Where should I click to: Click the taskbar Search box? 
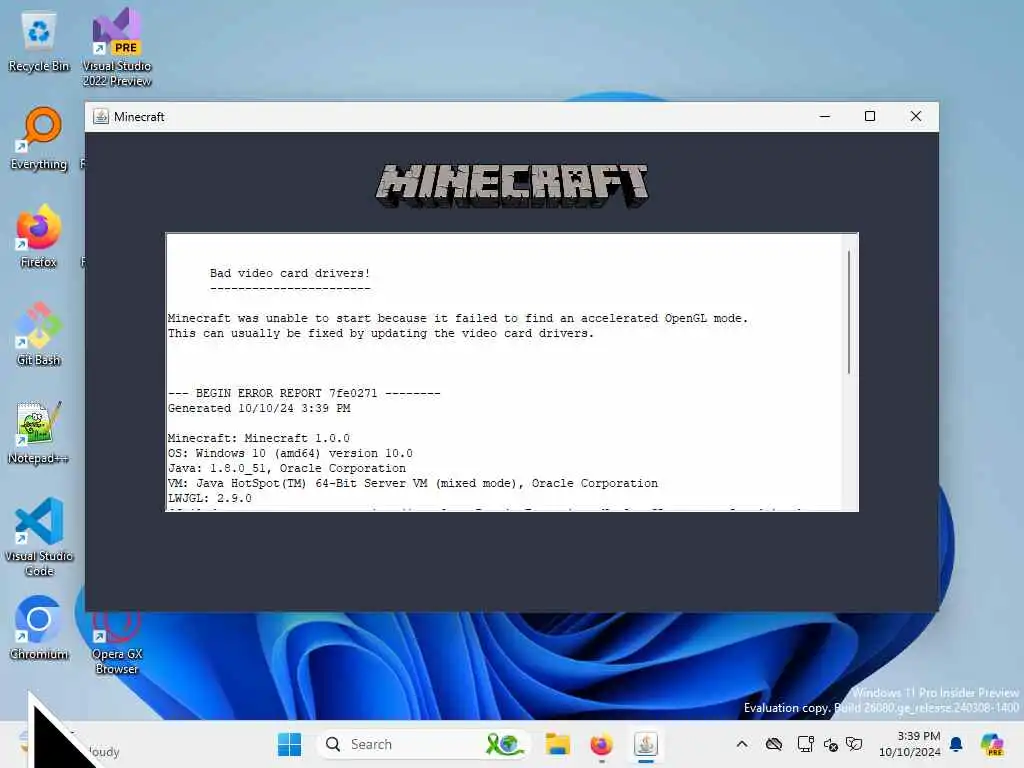pyautogui.click(x=423, y=744)
